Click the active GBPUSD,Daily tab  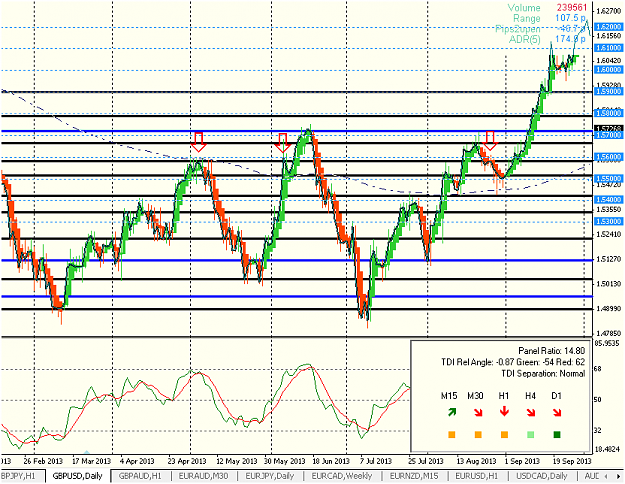click(x=77, y=476)
